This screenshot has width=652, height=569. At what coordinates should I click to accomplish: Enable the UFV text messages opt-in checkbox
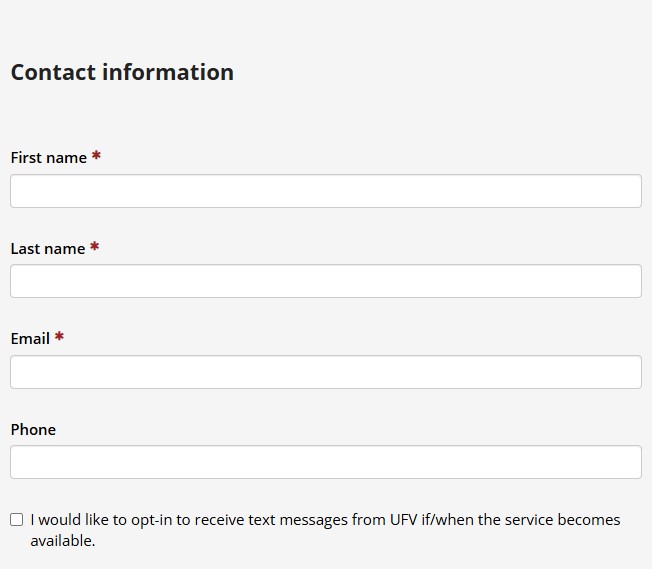click(17, 520)
